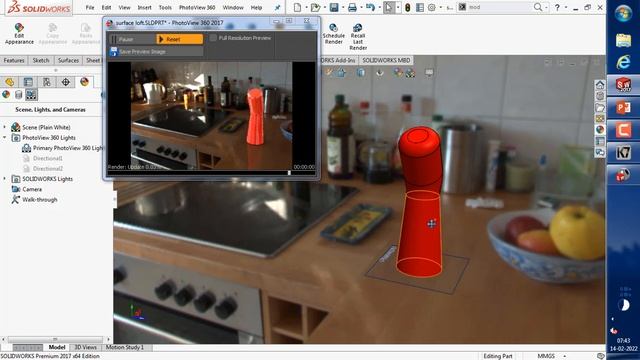Click the Windows Start orb
Screen dimensions: 640x360
tap(623, 14)
